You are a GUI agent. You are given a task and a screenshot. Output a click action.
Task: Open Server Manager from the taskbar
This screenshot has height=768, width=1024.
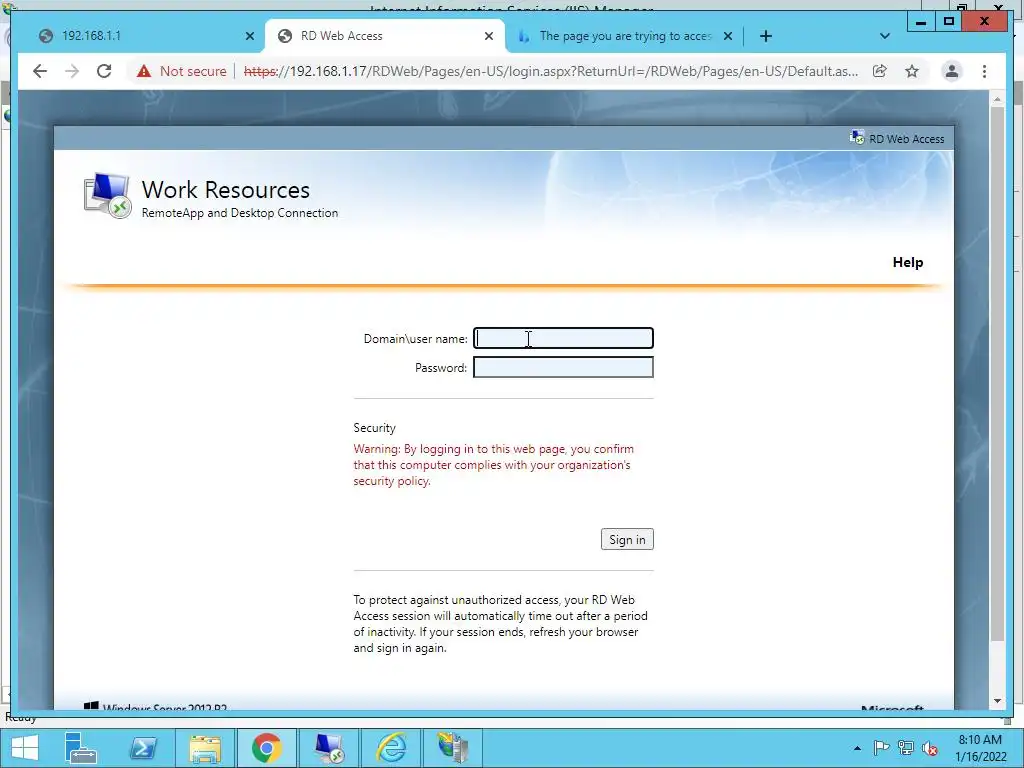coord(81,748)
